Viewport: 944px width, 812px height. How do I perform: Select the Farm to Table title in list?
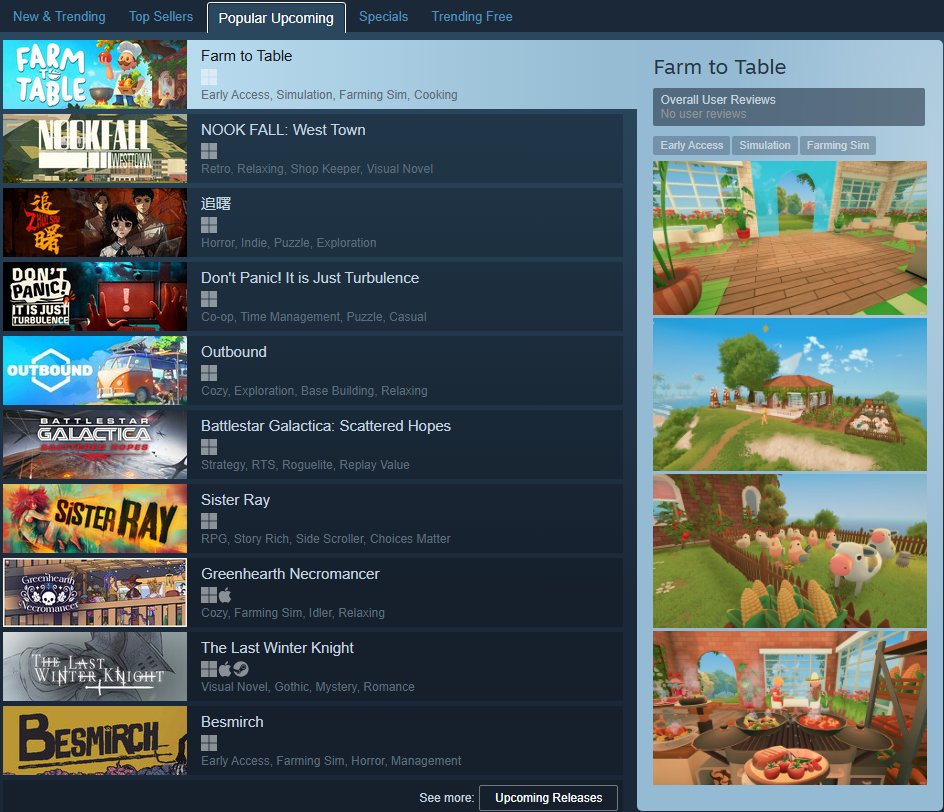tap(246, 56)
